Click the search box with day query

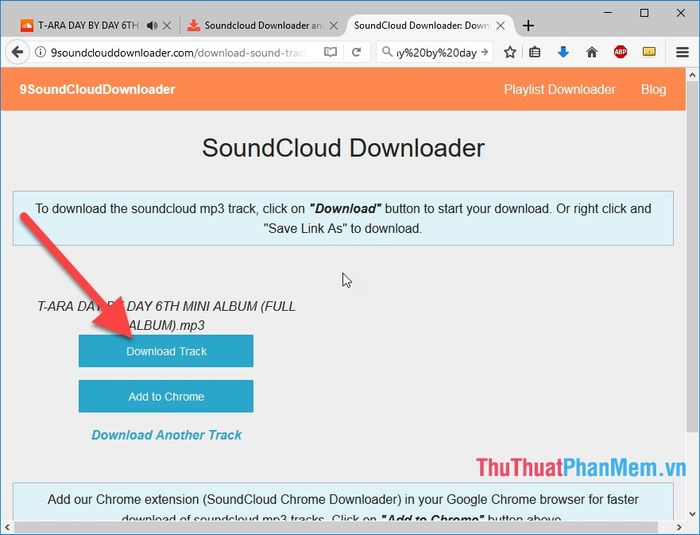(436, 53)
